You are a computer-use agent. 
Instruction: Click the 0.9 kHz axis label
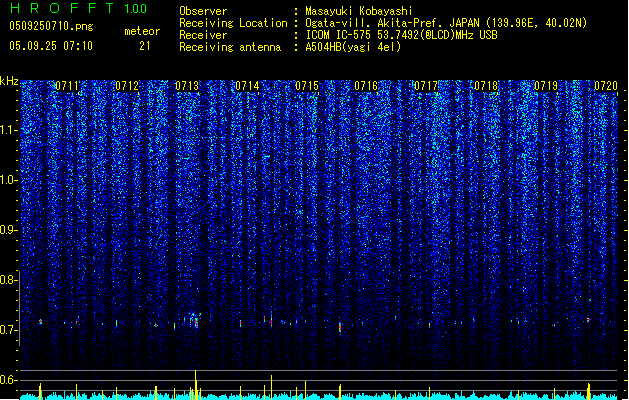coord(9,230)
